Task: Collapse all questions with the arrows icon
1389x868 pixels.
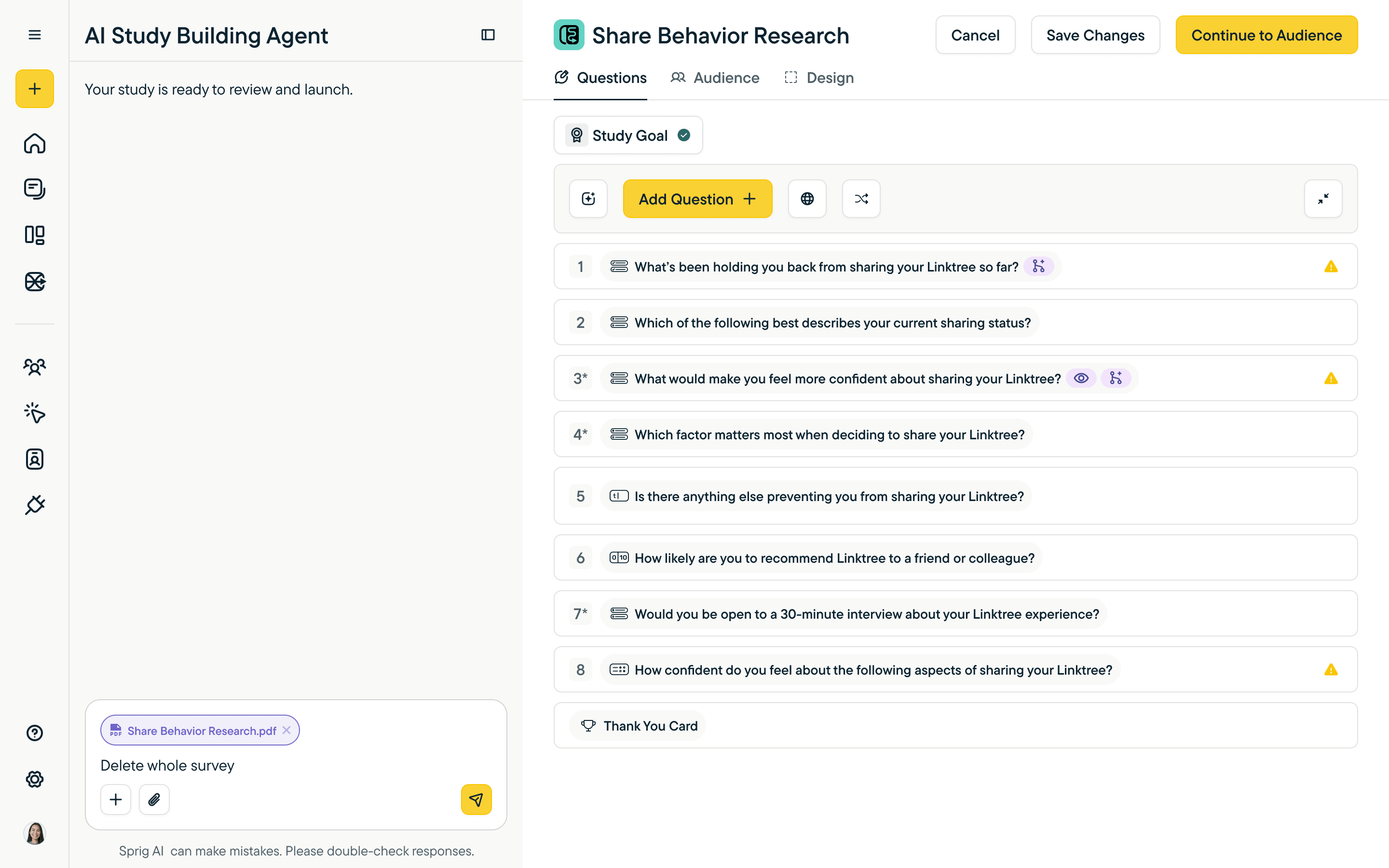Action: pyautogui.click(x=1323, y=199)
